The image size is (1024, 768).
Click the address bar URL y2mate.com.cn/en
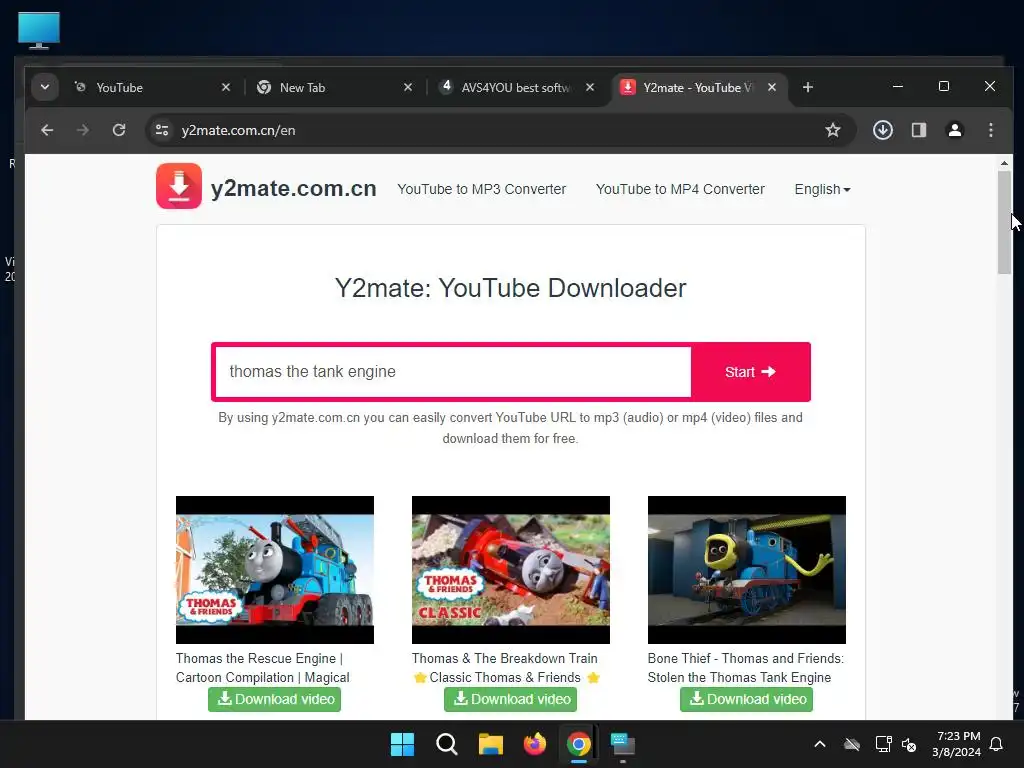click(238, 131)
